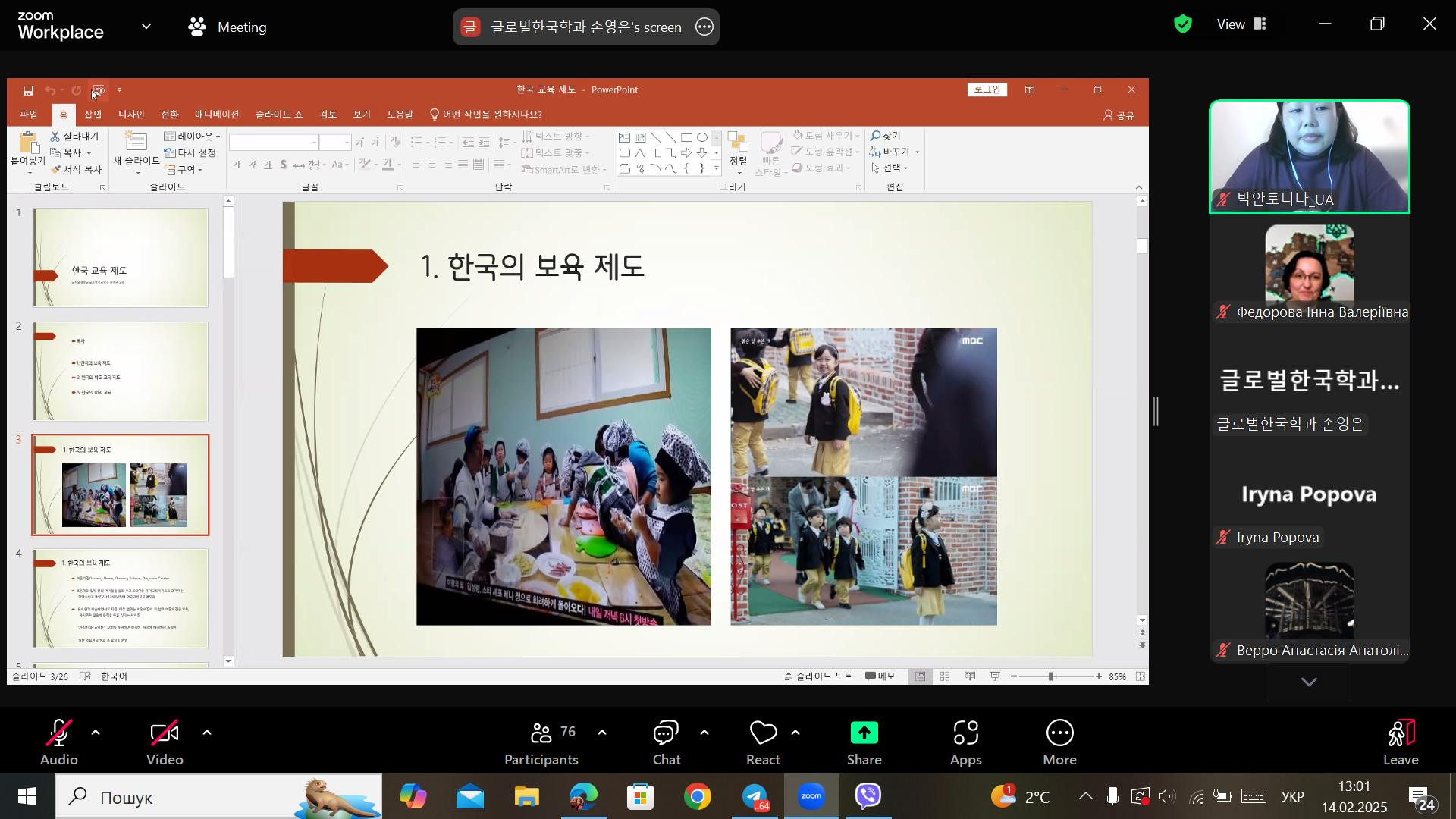This screenshot has height=819, width=1456.
Task: Click the Share screen icon
Action: point(864,734)
